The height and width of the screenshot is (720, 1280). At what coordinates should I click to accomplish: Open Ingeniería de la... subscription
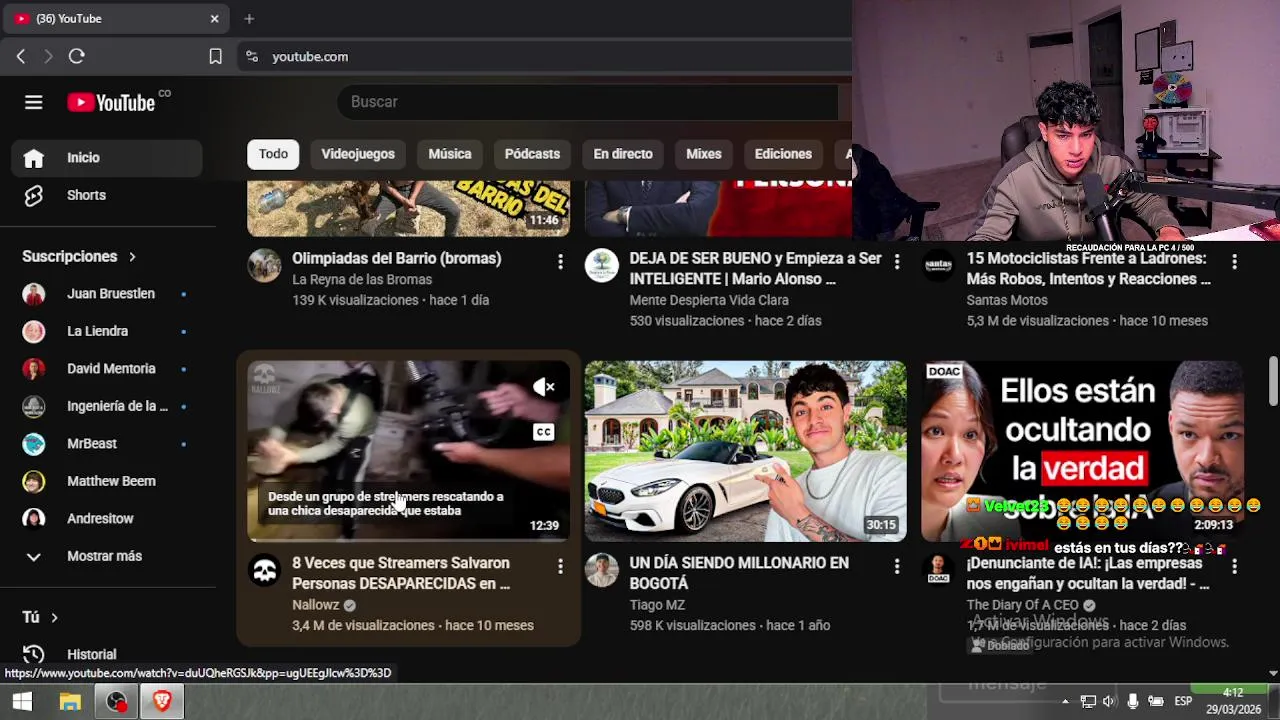(107, 406)
